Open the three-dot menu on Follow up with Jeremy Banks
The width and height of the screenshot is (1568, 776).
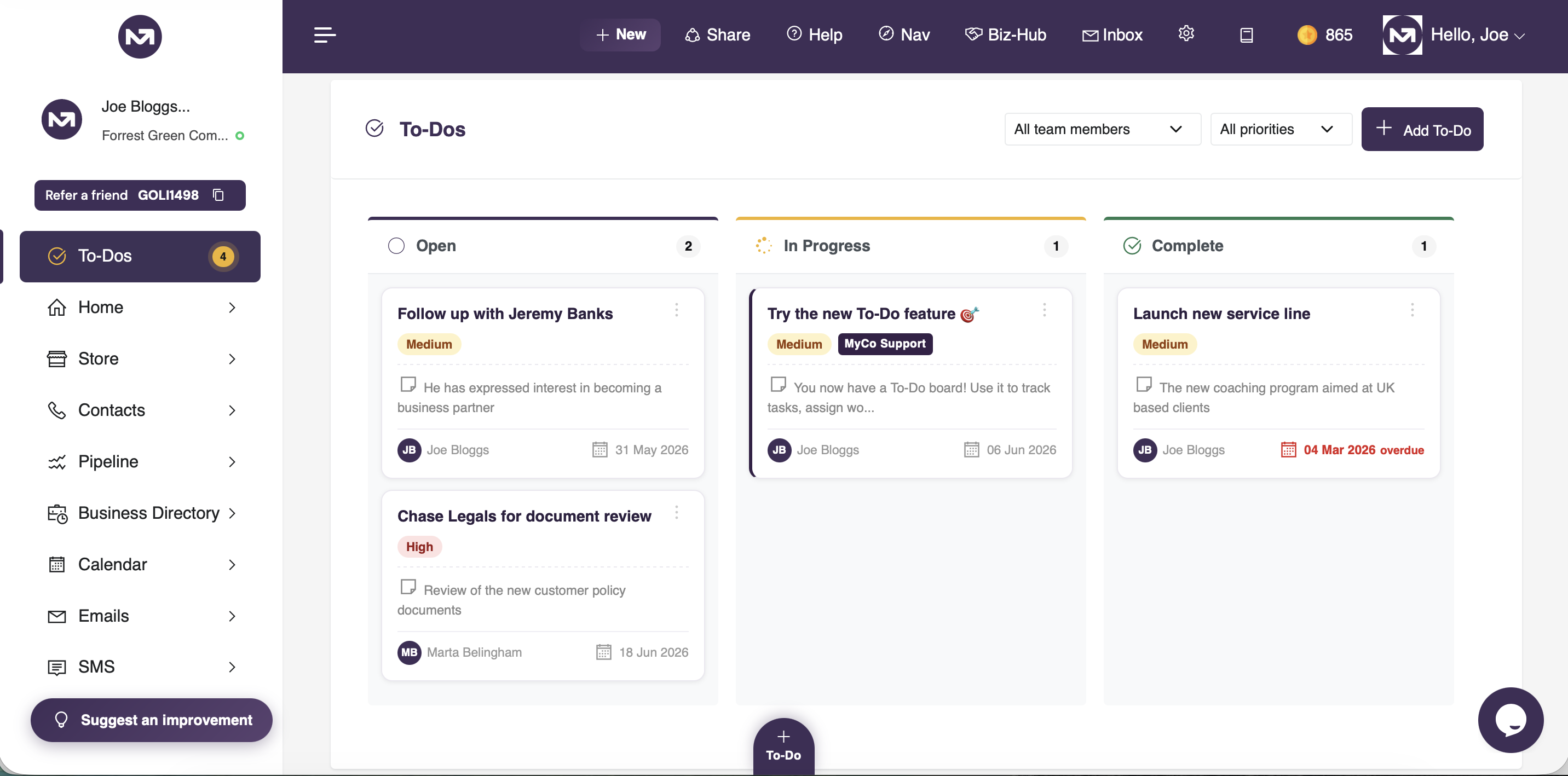(x=676, y=310)
